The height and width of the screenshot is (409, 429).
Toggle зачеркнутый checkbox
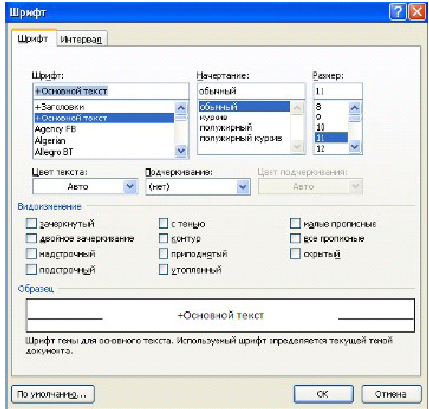pos(31,224)
